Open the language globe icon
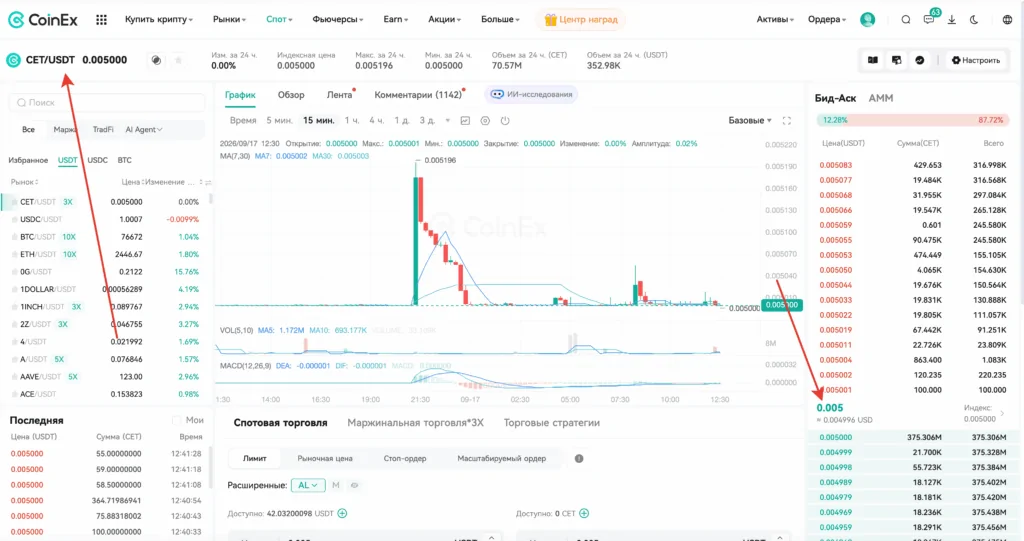 pos(1007,20)
